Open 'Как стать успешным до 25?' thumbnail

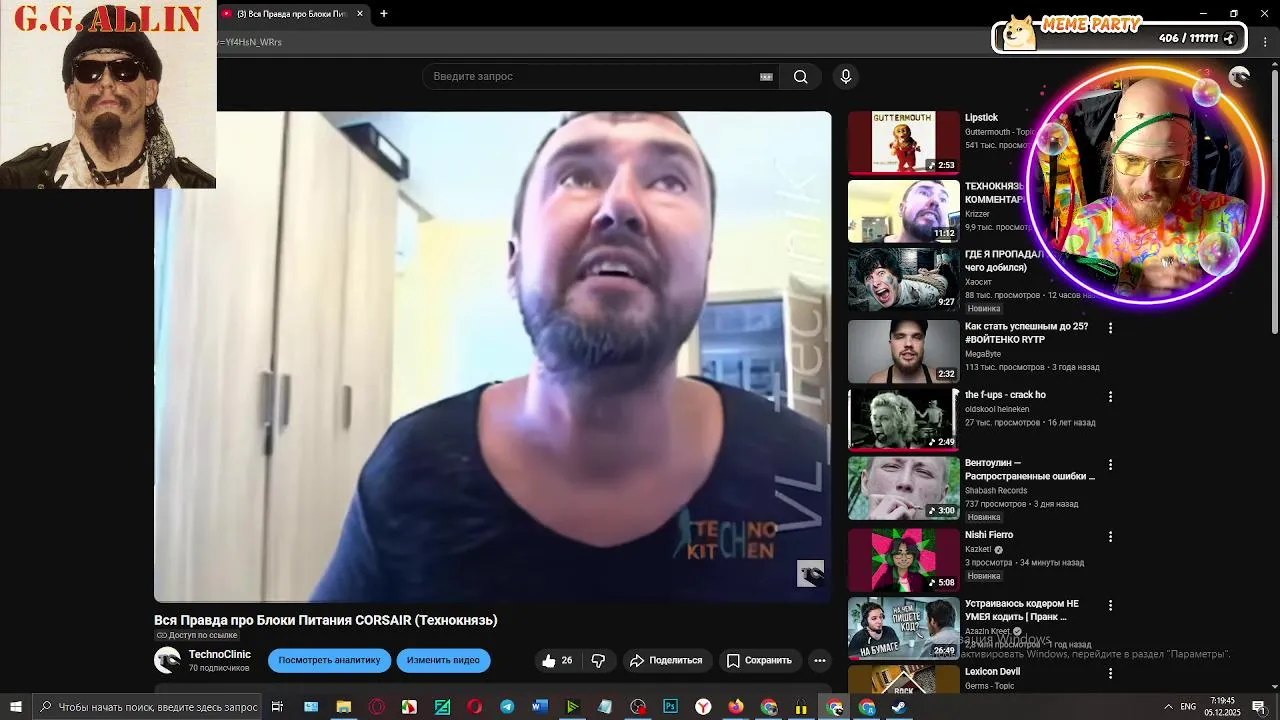click(903, 351)
